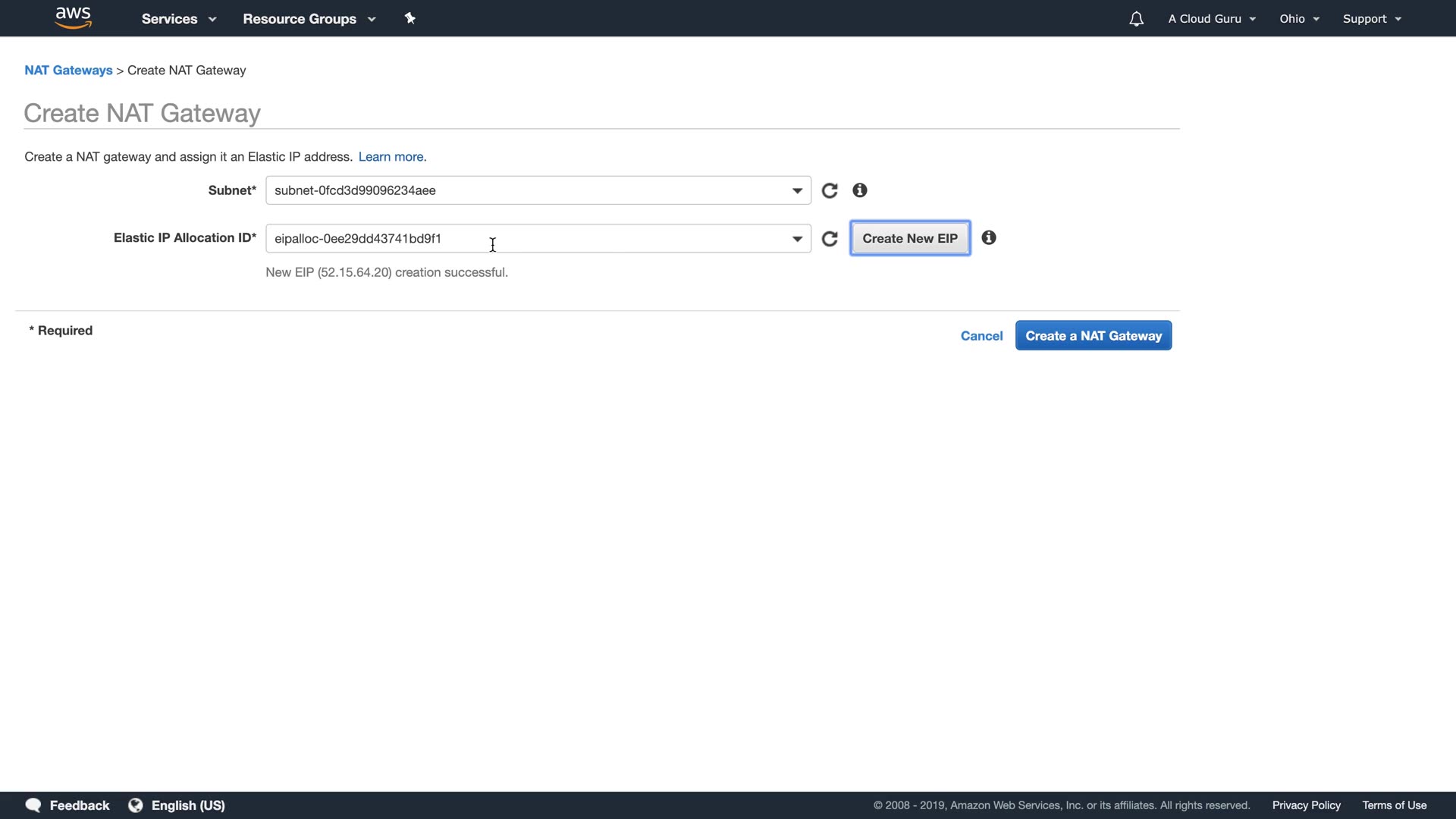1456x819 pixels.
Task: Show Subnet info tooltip icon
Action: pyautogui.click(x=859, y=190)
